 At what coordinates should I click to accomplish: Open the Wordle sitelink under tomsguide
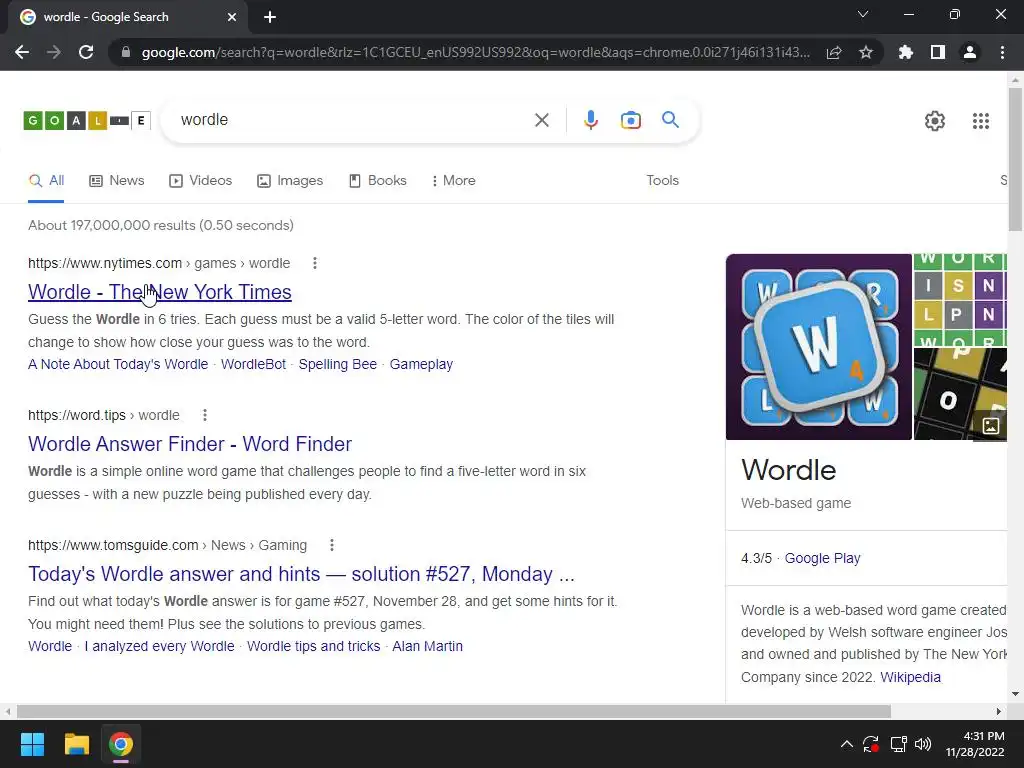pyautogui.click(x=50, y=647)
